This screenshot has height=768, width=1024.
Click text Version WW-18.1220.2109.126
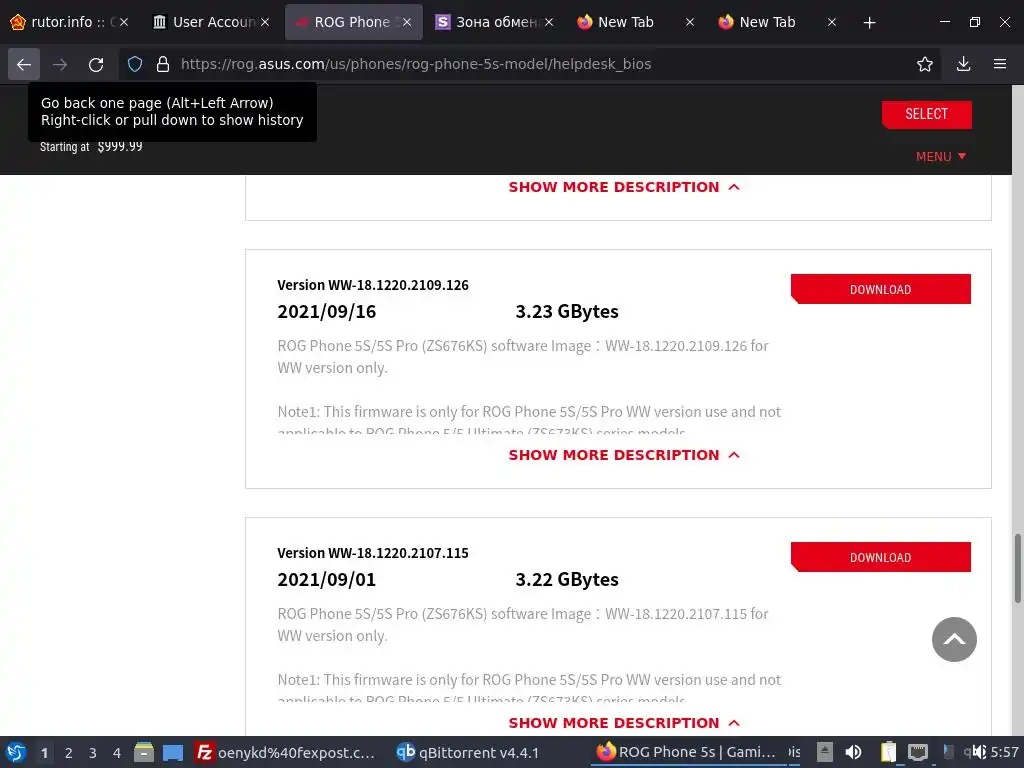pos(373,285)
